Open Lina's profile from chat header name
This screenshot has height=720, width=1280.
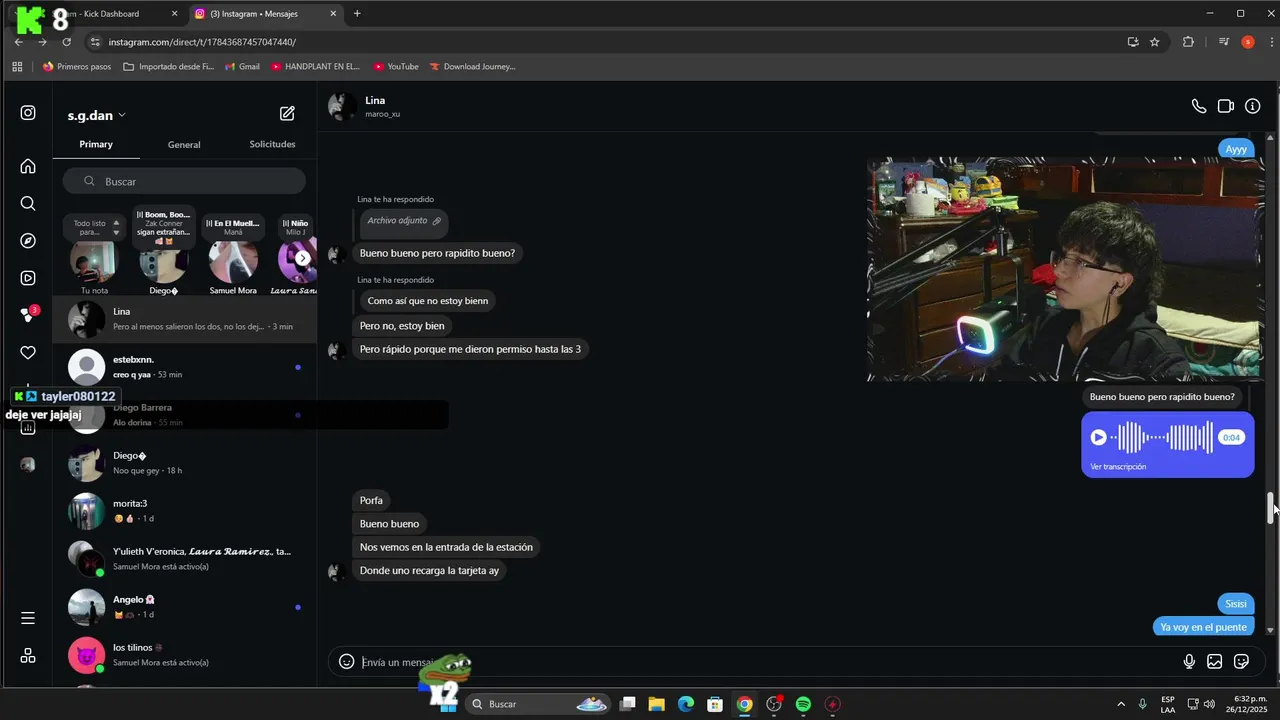(375, 100)
